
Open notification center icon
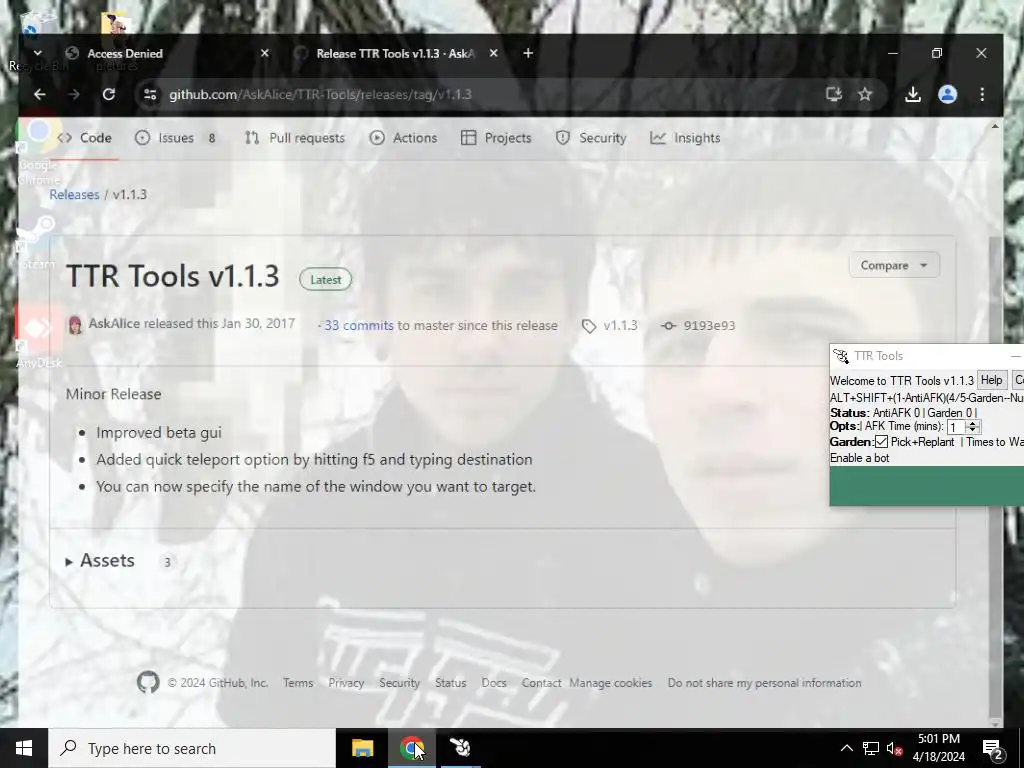point(993,749)
